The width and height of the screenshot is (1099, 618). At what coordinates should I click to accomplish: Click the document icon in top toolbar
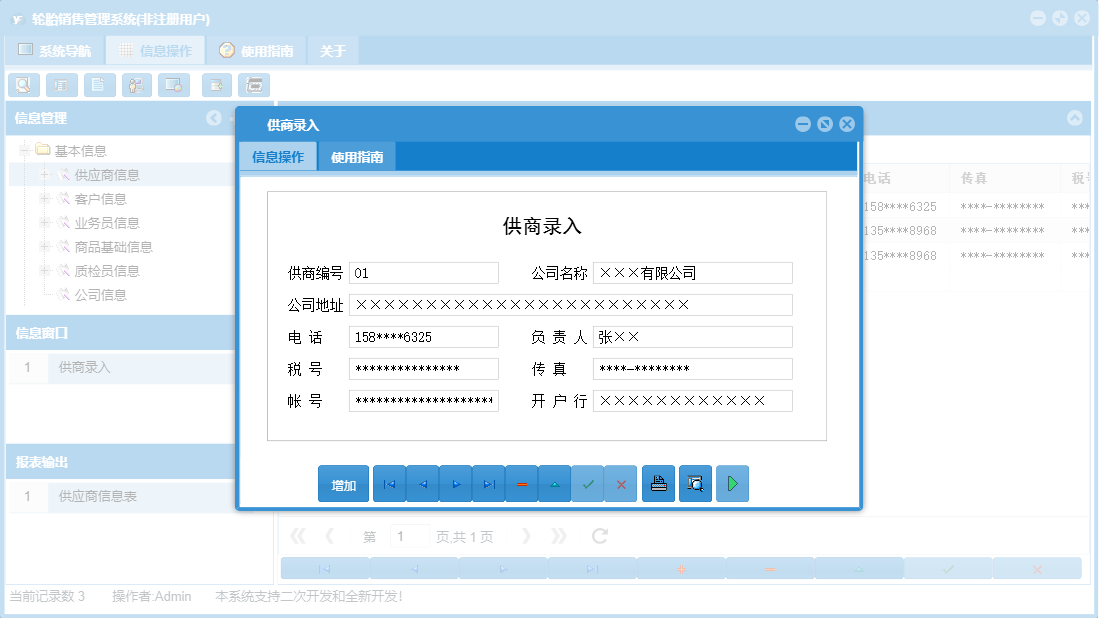point(99,85)
